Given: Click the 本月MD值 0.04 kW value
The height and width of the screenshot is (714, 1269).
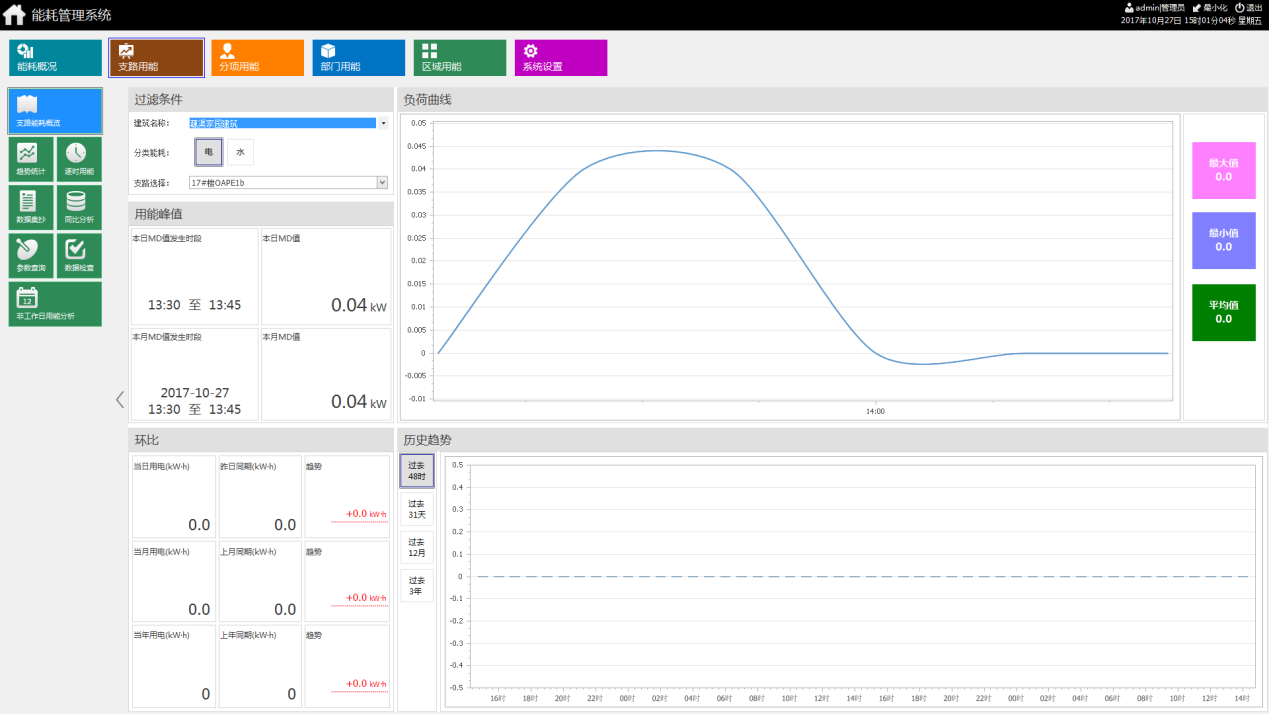Looking at the screenshot, I should click(x=358, y=401).
